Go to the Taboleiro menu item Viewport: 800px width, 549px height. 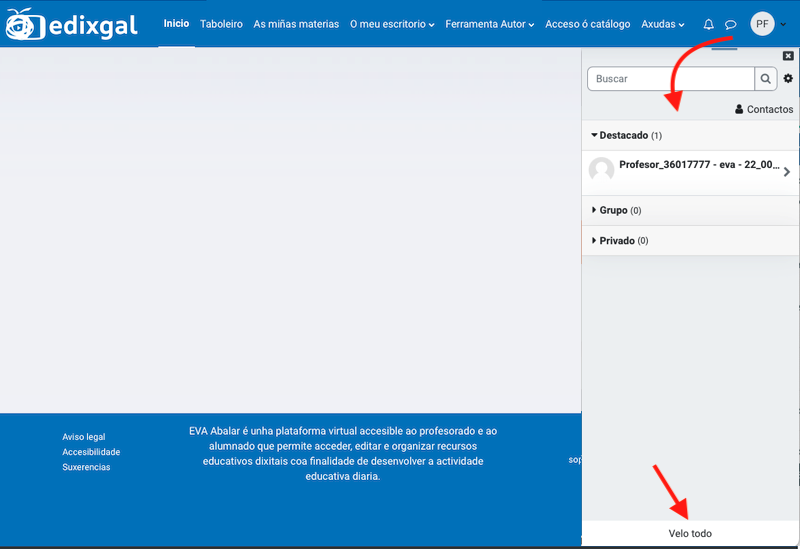(x=221, y=24)
